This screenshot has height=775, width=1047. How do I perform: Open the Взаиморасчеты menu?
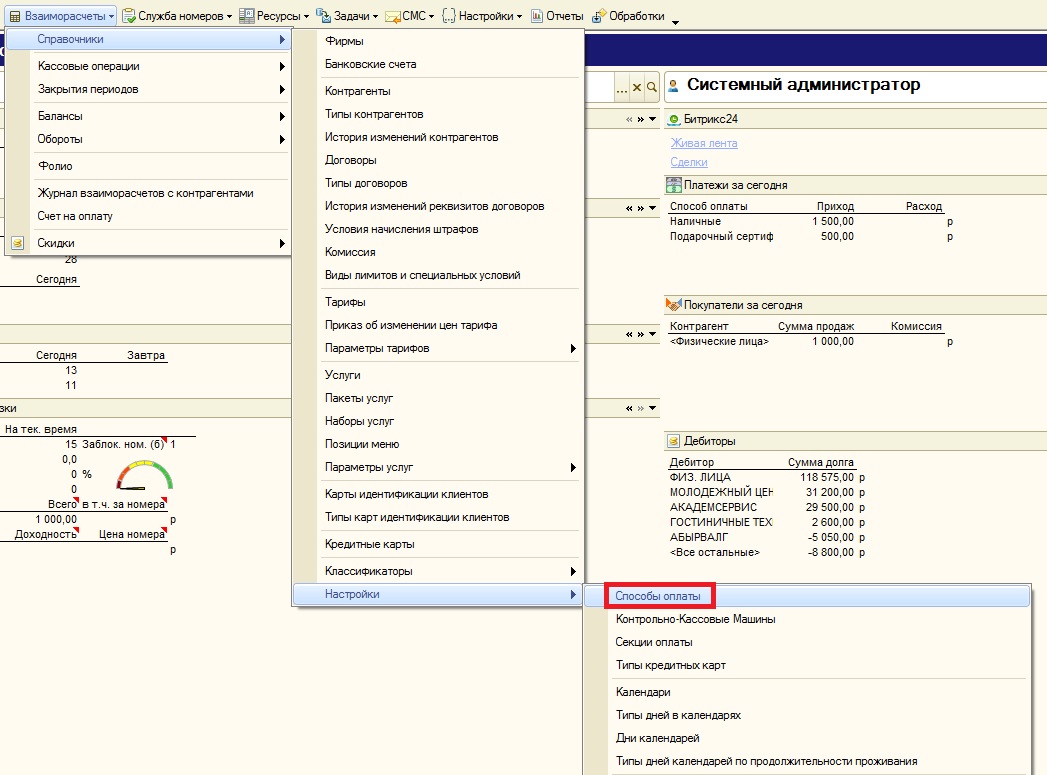[61, 16]
